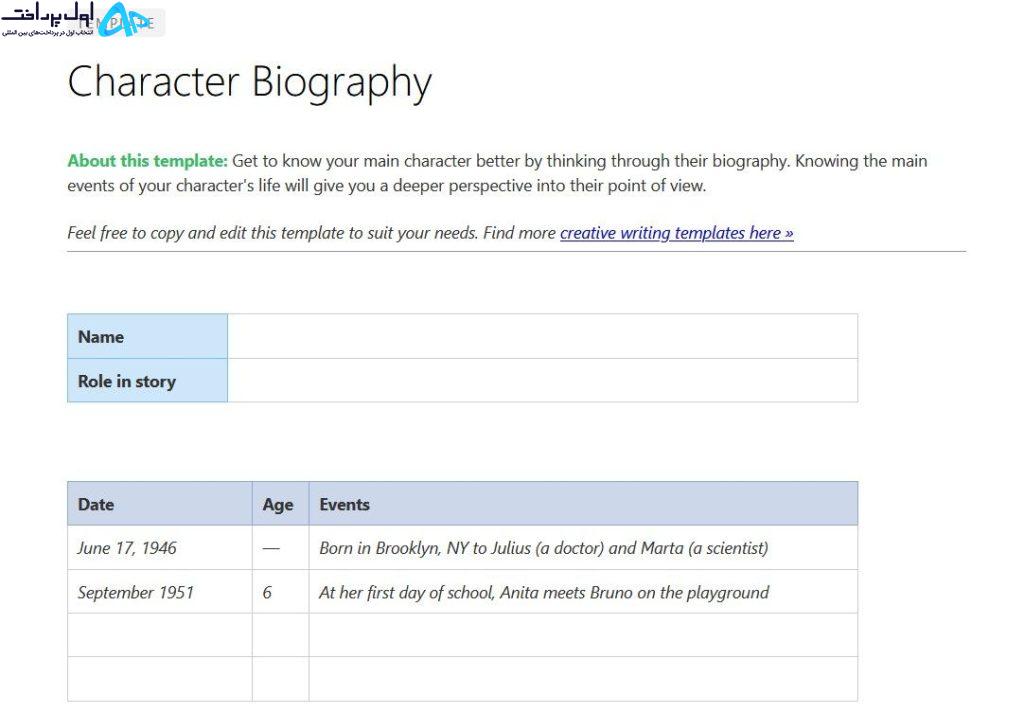Image resolution: width=1024 pixels, height=713 pixels.
Task: Open the creative writing templates here link
Action: click(677, 233)
